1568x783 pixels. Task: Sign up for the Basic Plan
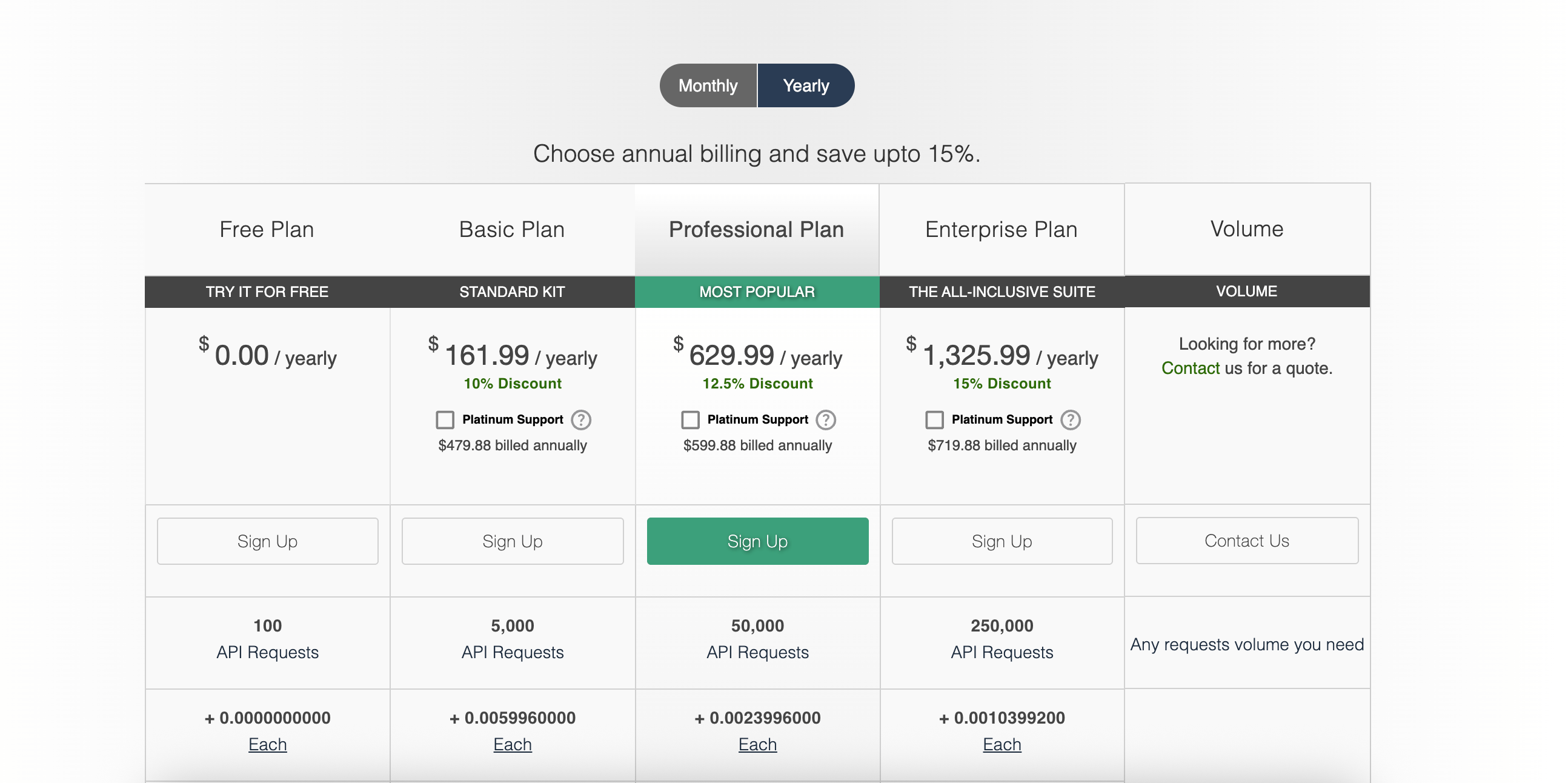[513, 541]
